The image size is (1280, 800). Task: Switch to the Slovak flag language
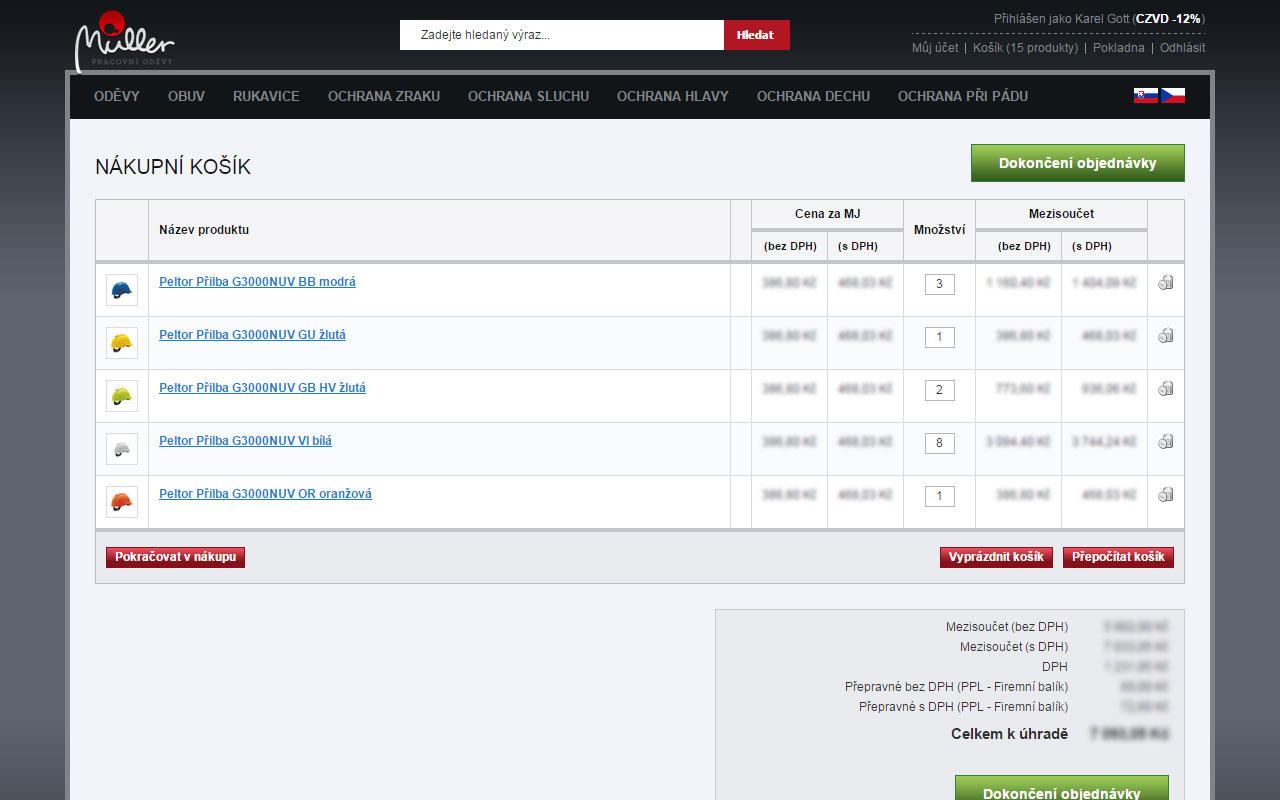point(1146,96)
